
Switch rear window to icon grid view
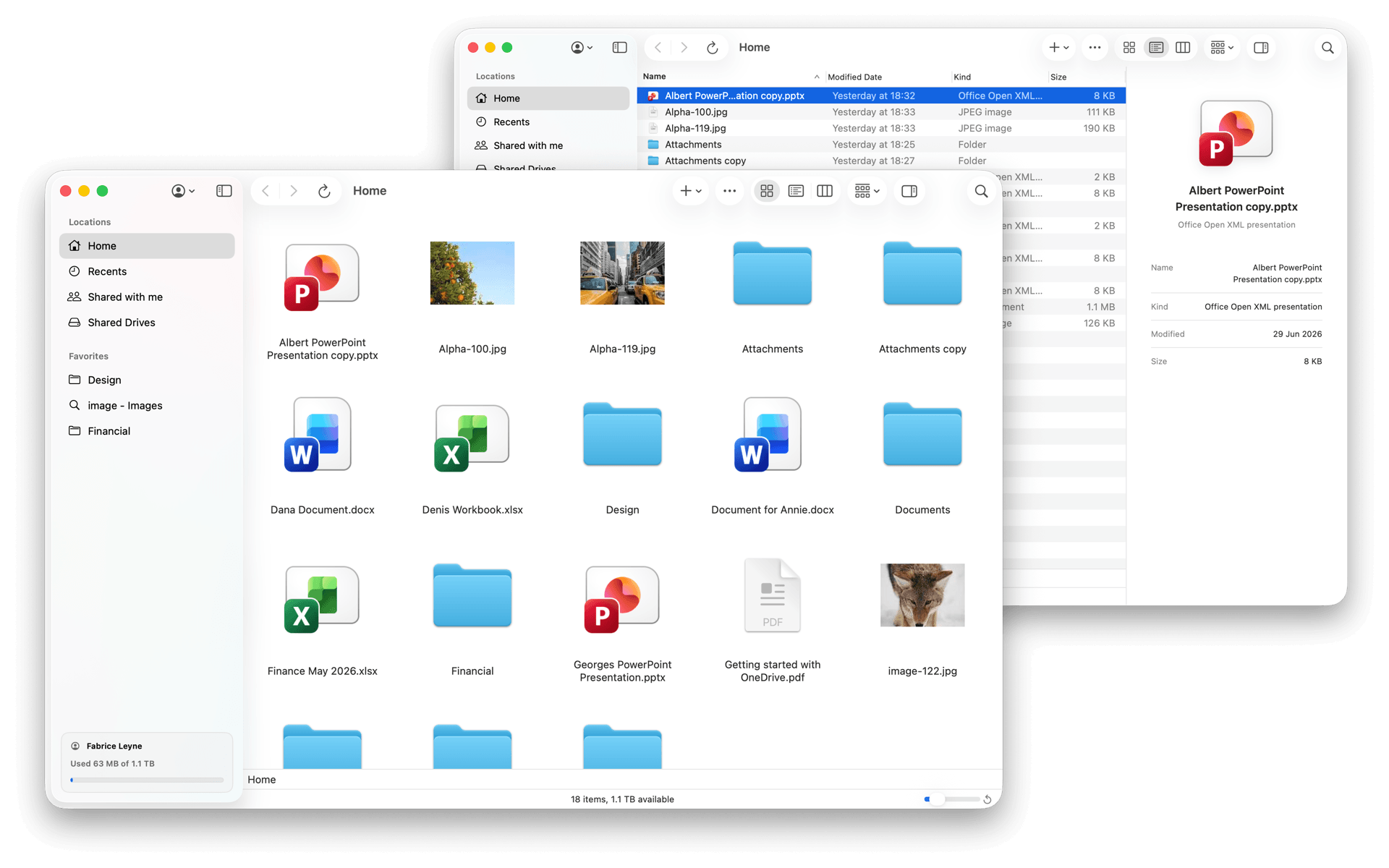1129,48
